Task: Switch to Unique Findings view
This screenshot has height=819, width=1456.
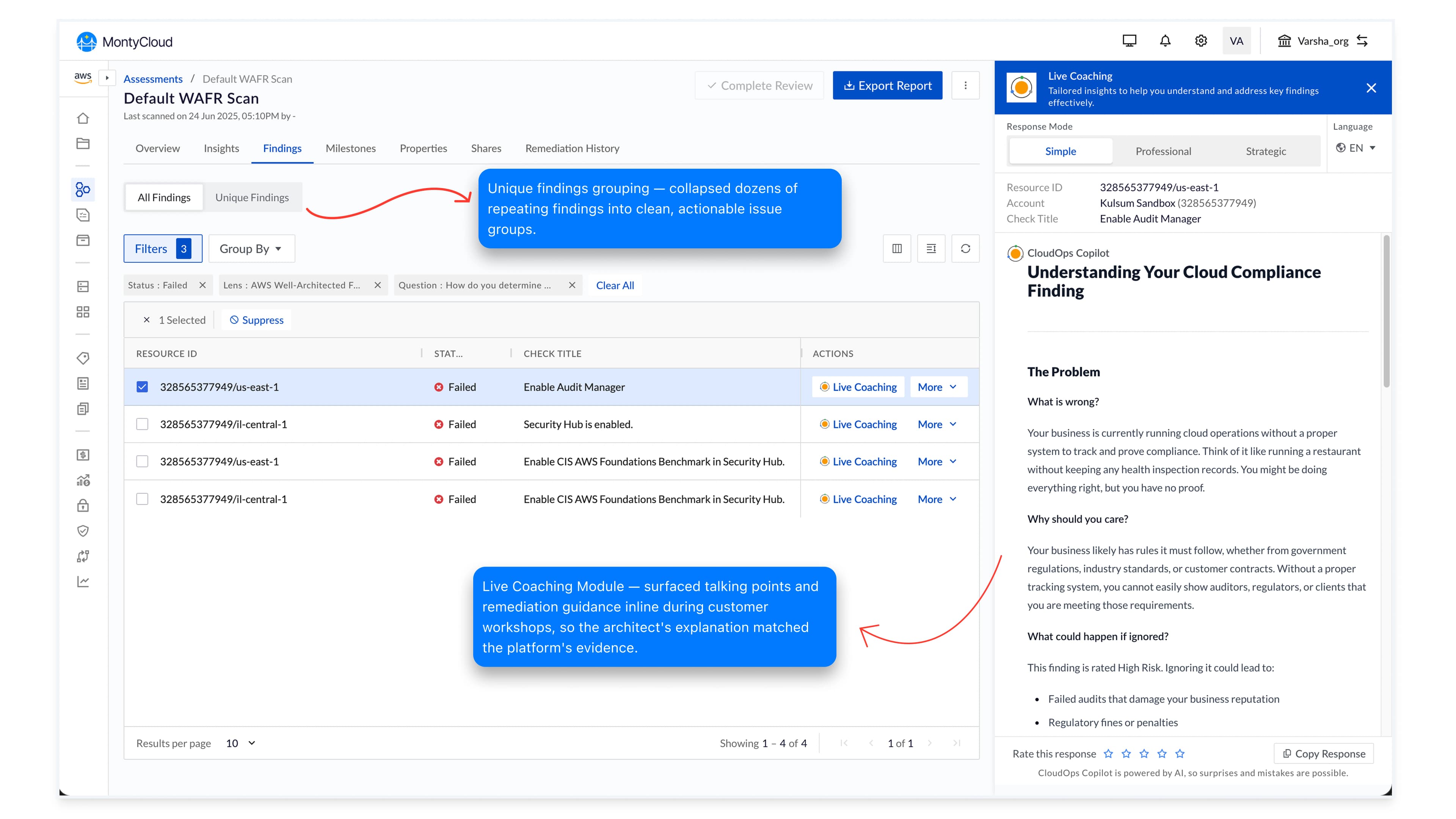Action: click(x=252, y=197)
